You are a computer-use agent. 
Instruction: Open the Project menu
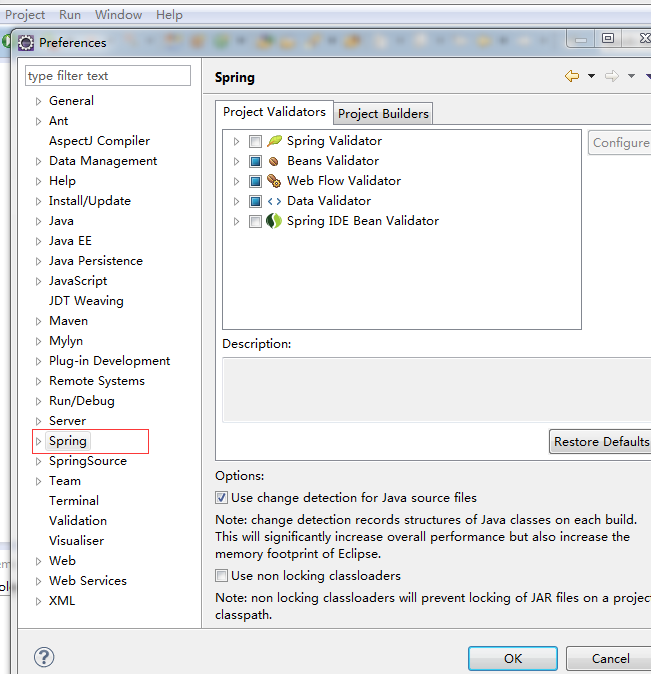25,15
